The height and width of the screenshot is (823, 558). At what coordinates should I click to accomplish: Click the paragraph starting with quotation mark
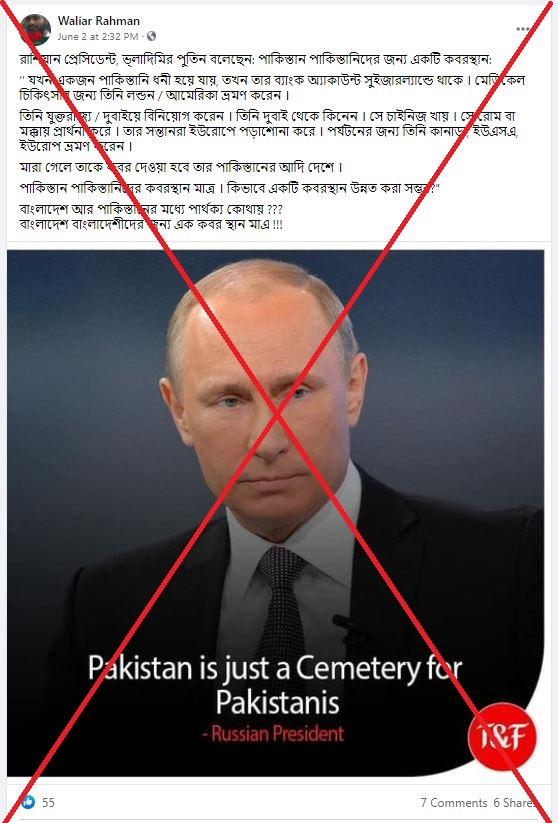point(272,88)
